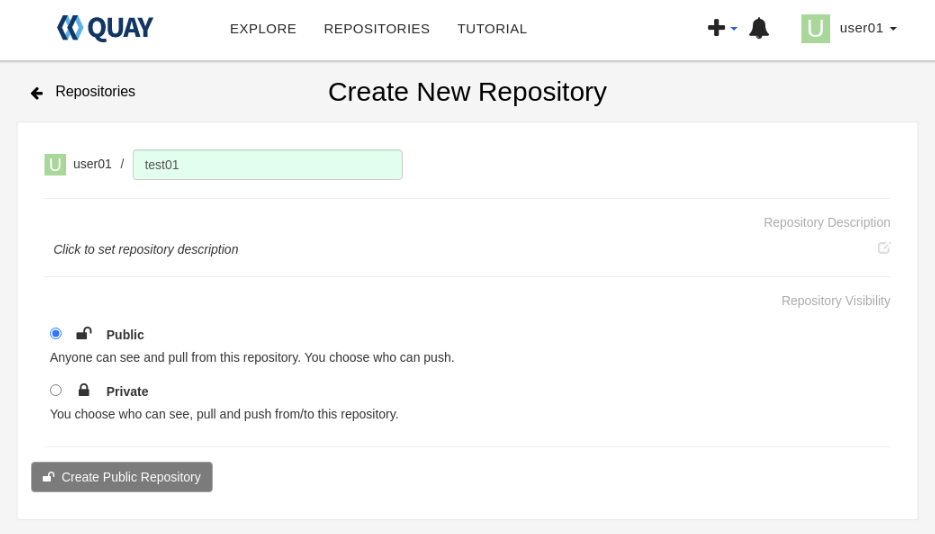Click to set repository description text

click(x=145, y=249)
